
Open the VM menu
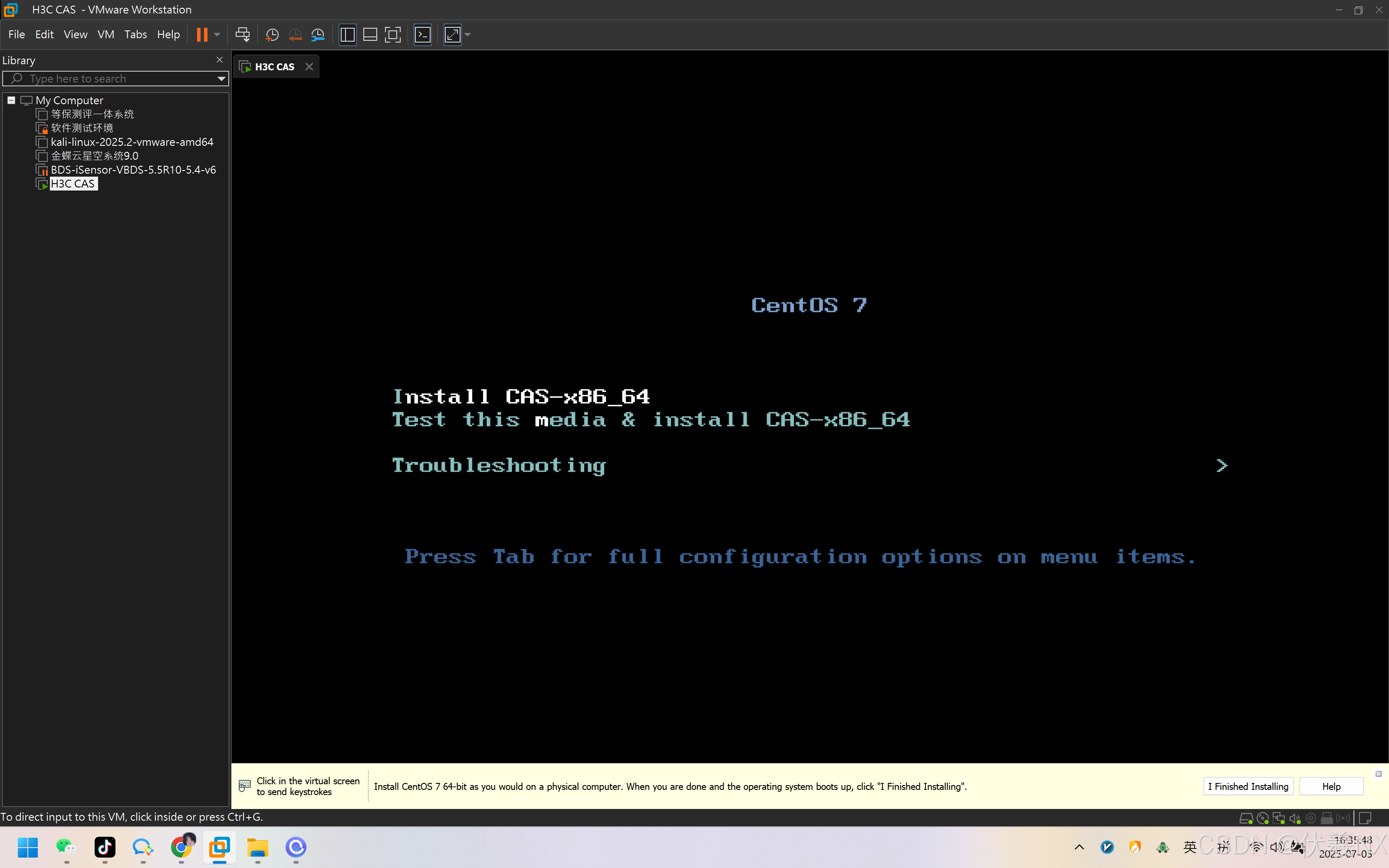[x=106, y=34]
